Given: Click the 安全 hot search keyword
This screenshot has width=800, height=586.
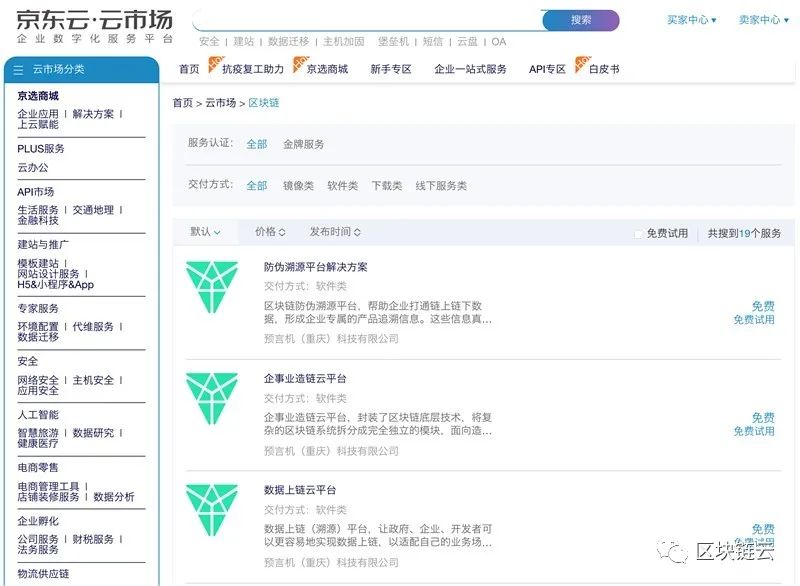Looking at the screenshot, I should (209, 42).
